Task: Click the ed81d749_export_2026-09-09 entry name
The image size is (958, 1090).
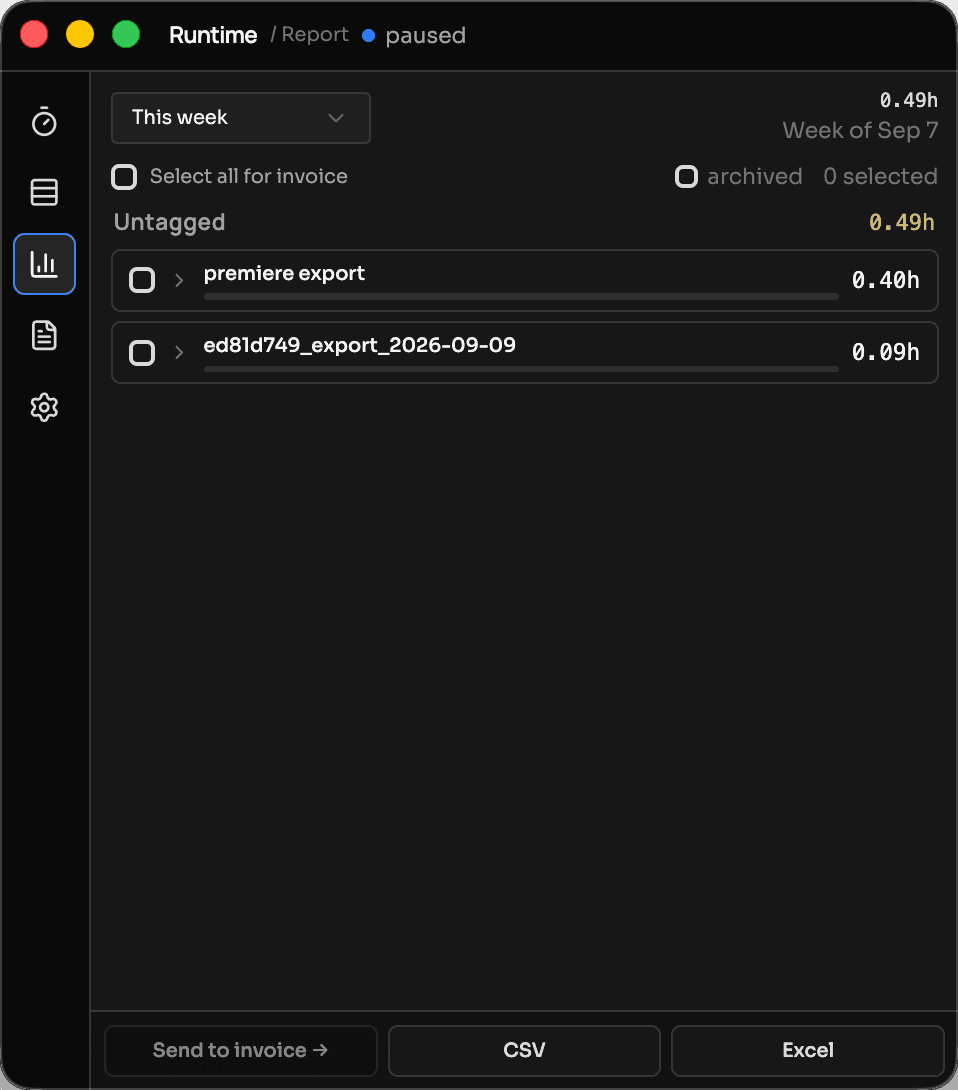Action: click(x=359, y=345)
